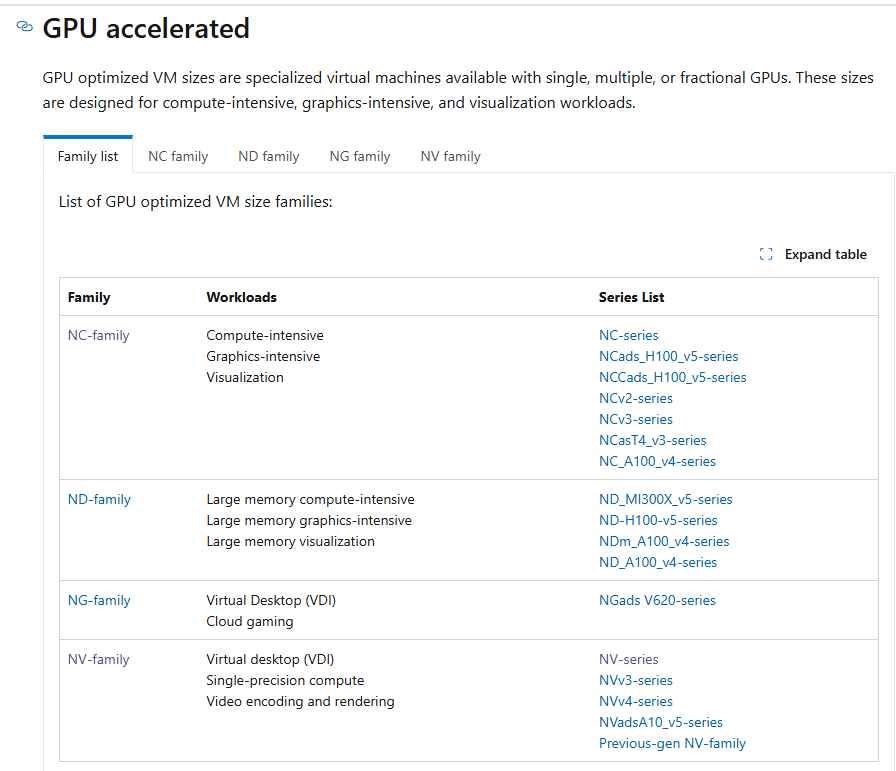
Task: Open the ND-family link in Family column
Action: tap(99, 500)
